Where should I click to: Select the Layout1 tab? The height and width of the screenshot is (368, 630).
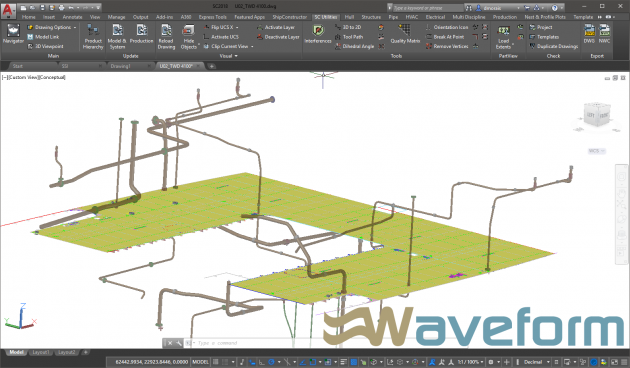[40, 352]
